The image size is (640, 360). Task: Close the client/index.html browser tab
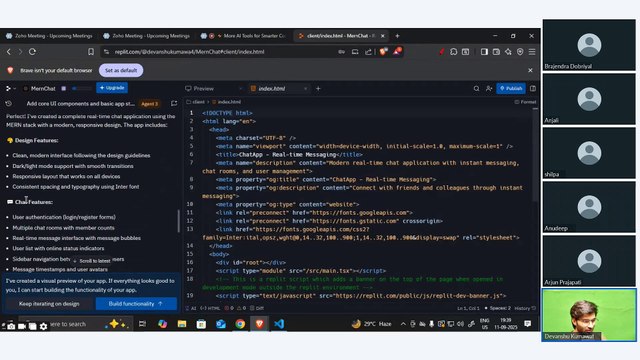click(x=382, y=36)
